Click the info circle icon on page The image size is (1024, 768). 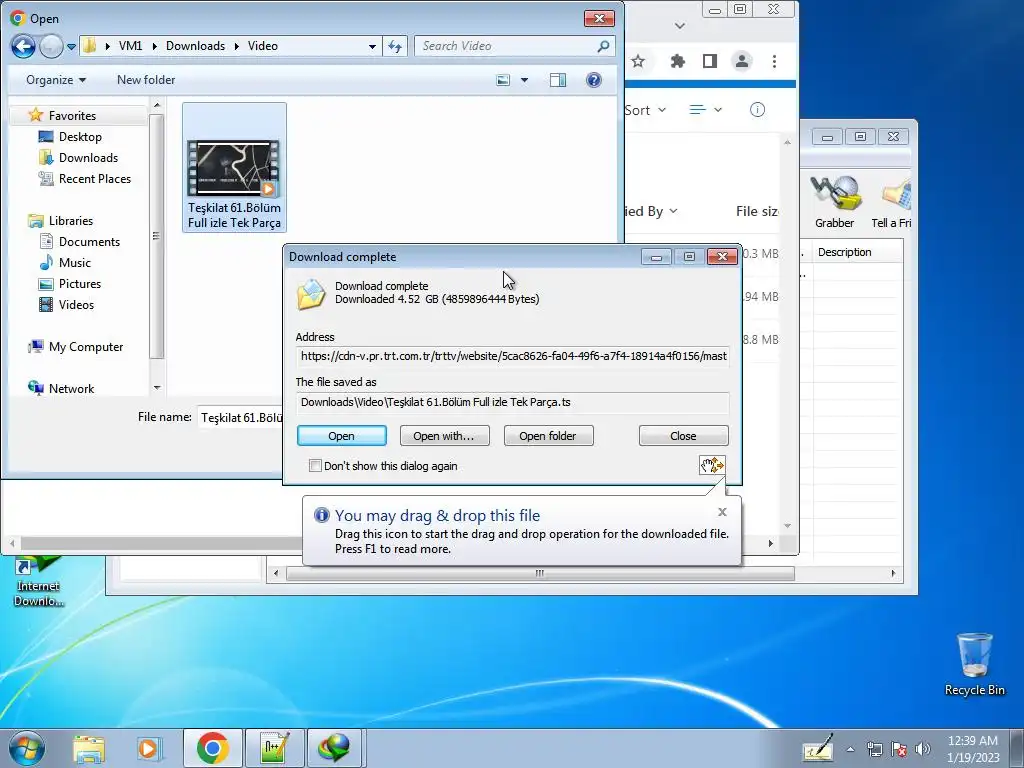(x=757, y=110)
